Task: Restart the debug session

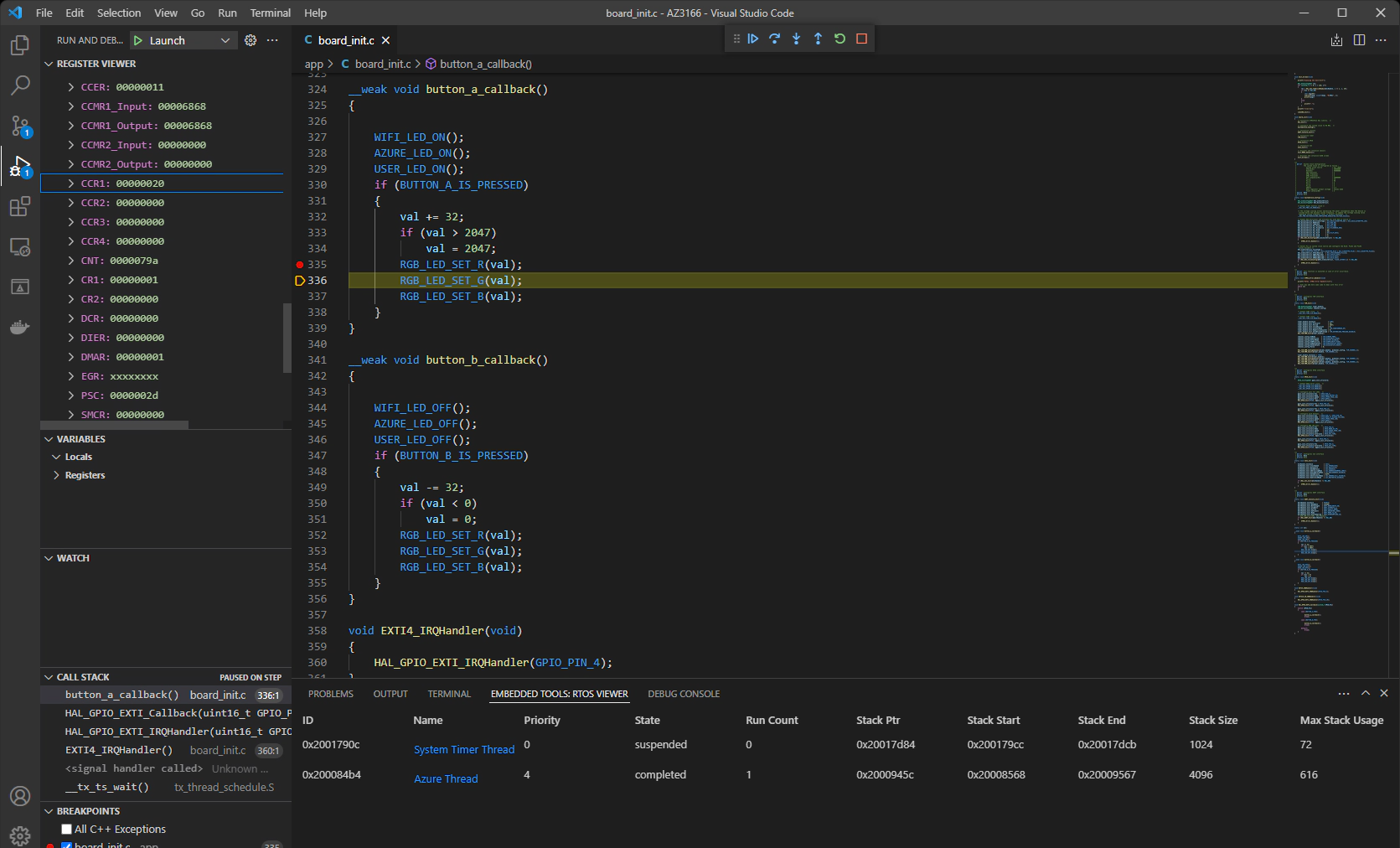Action: pyautogui.click(x=840, y=39)
